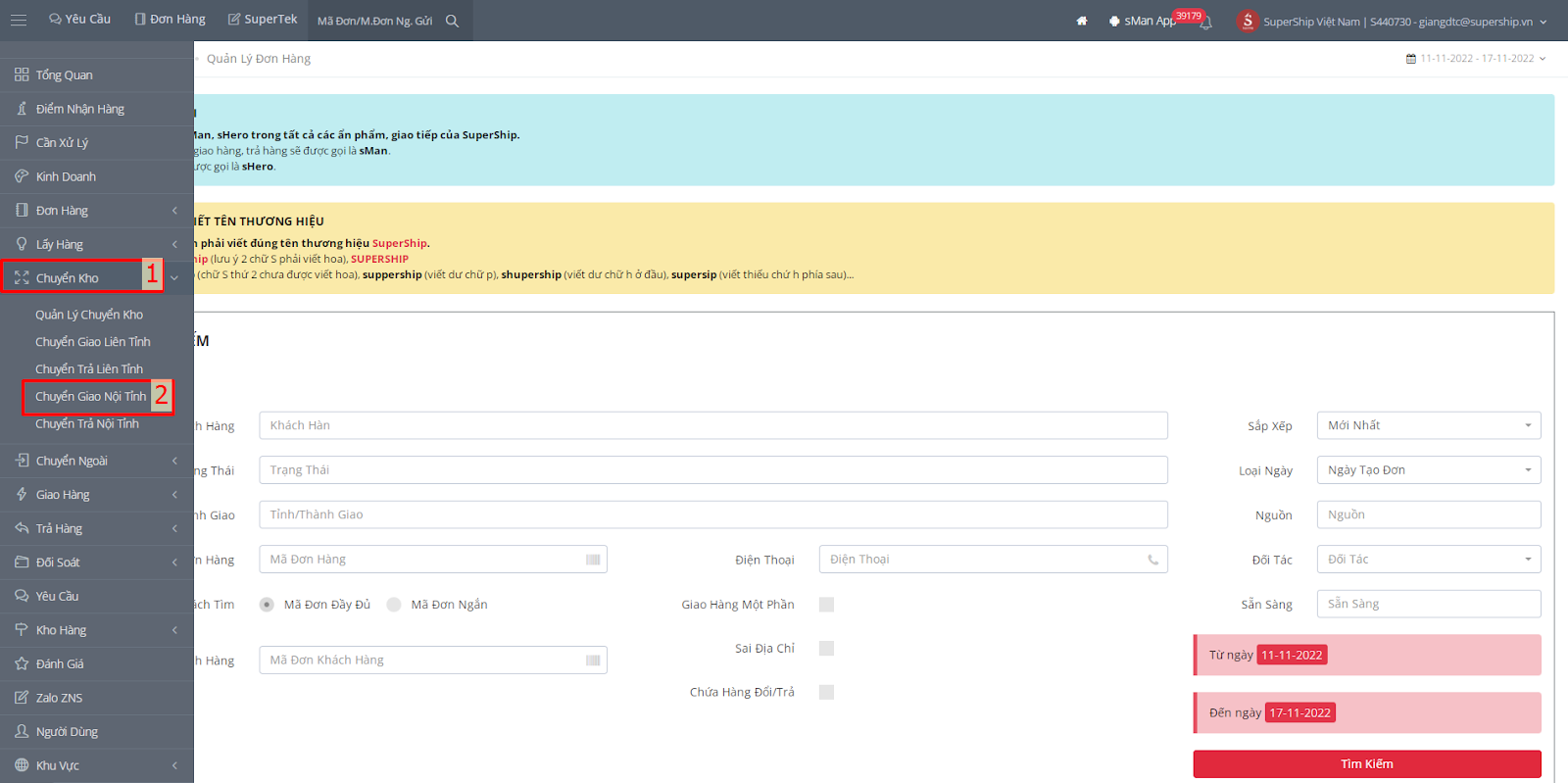Click the Giao Hàng lightning icon
The height and width of the screenshot is (783, 1568).
pyautogui.click(x=22, y=494)
